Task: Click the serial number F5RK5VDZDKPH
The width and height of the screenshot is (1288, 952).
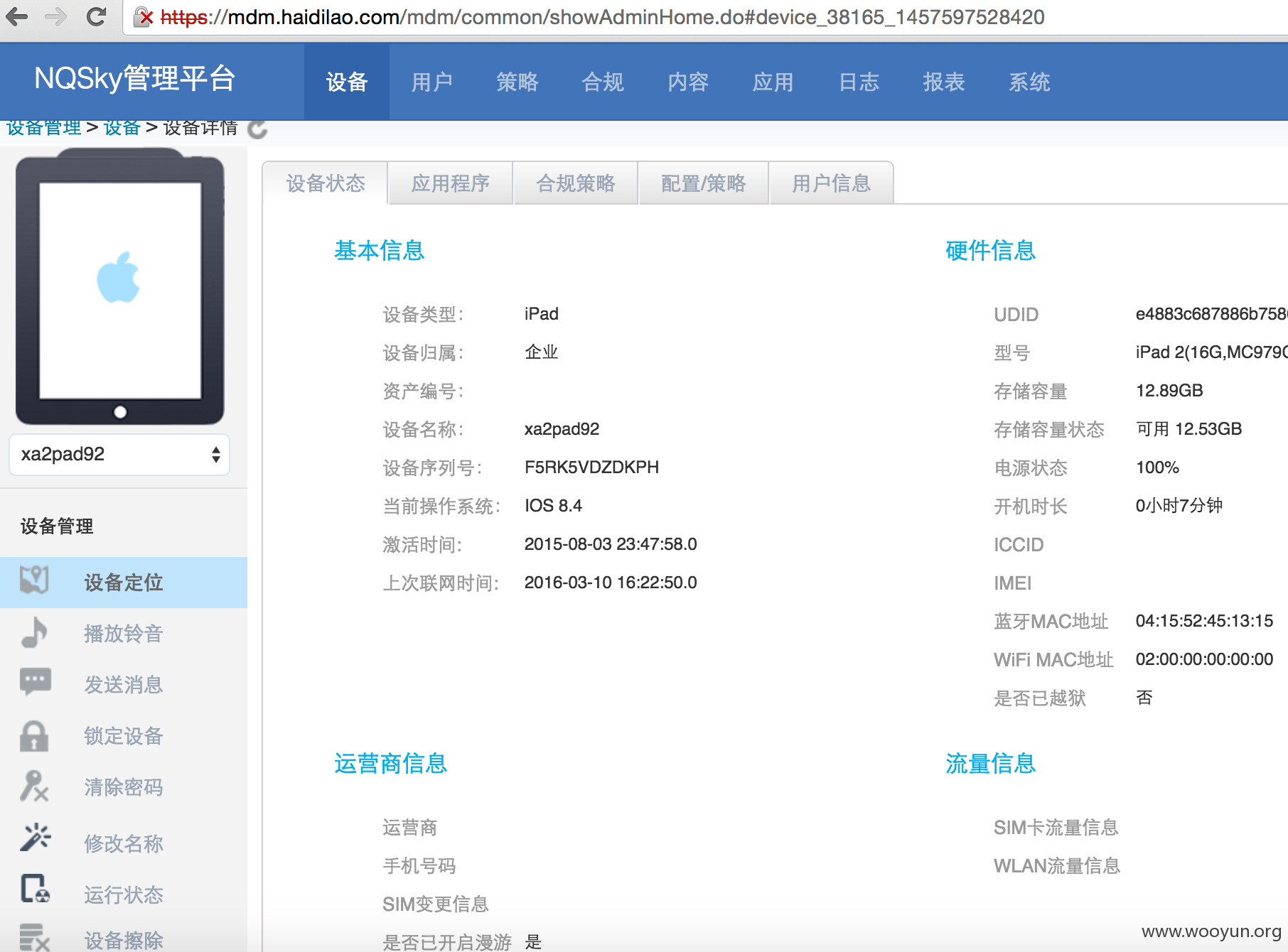Action: pyautogui.click(x=591, y=467)
